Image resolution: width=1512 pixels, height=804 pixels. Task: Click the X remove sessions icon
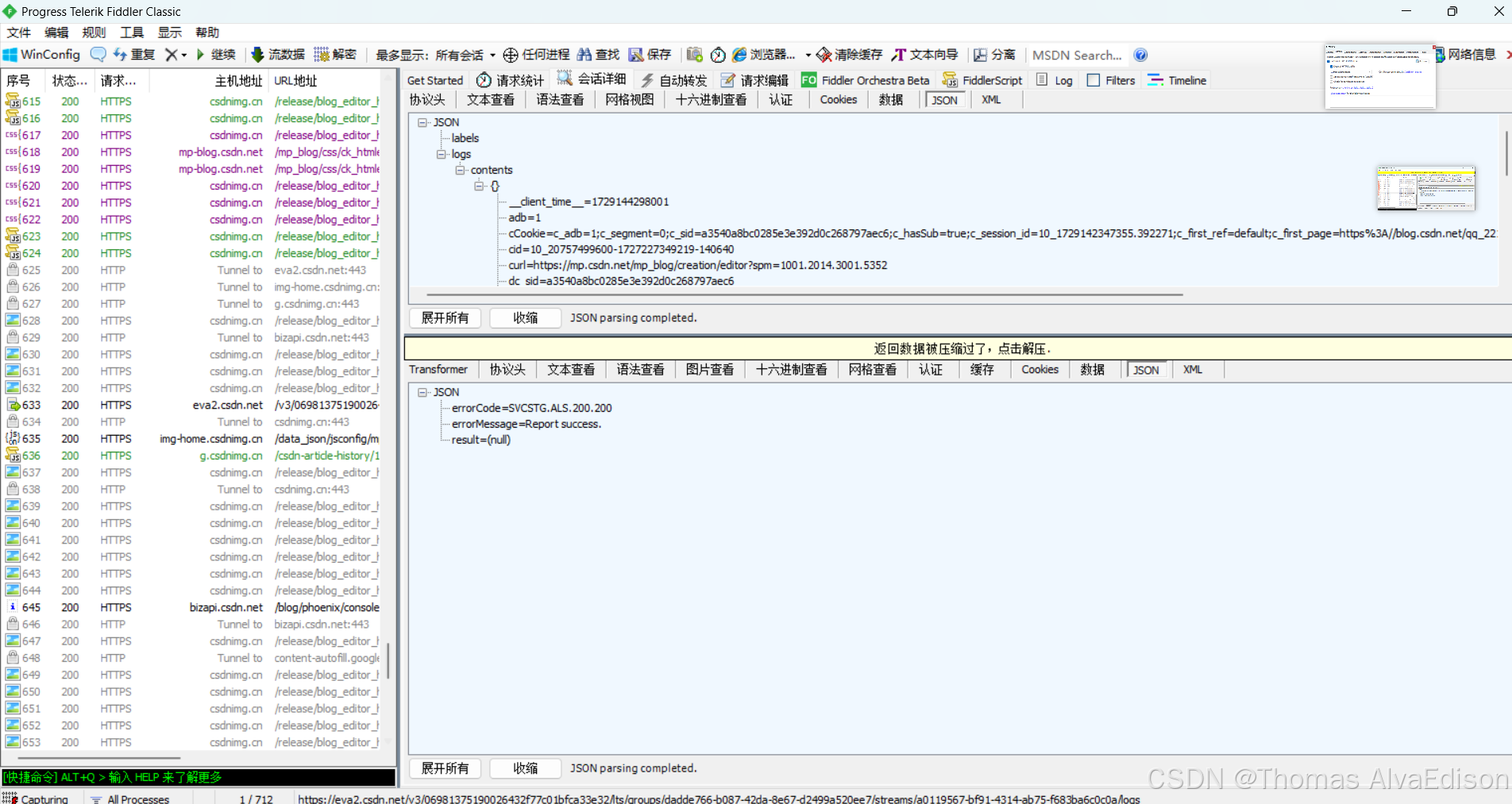(x=171, y=55)
